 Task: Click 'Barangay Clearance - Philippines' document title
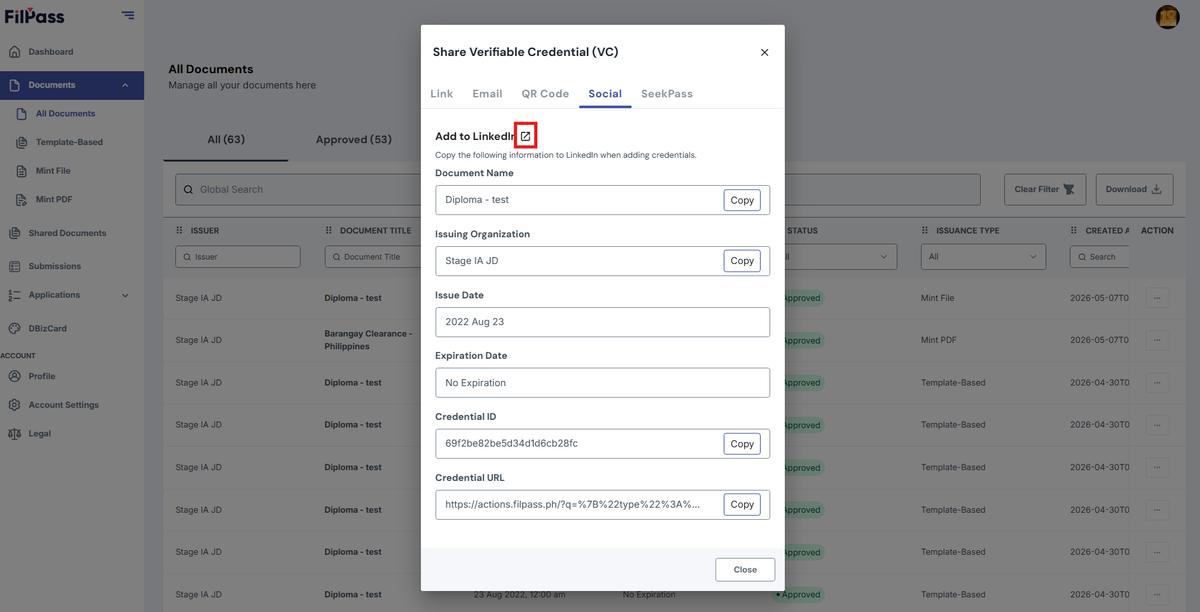click(368, 340)
